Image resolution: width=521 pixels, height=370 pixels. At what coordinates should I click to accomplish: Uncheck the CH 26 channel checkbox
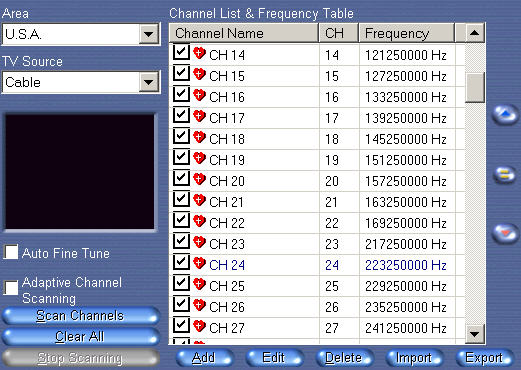[181, 304]
